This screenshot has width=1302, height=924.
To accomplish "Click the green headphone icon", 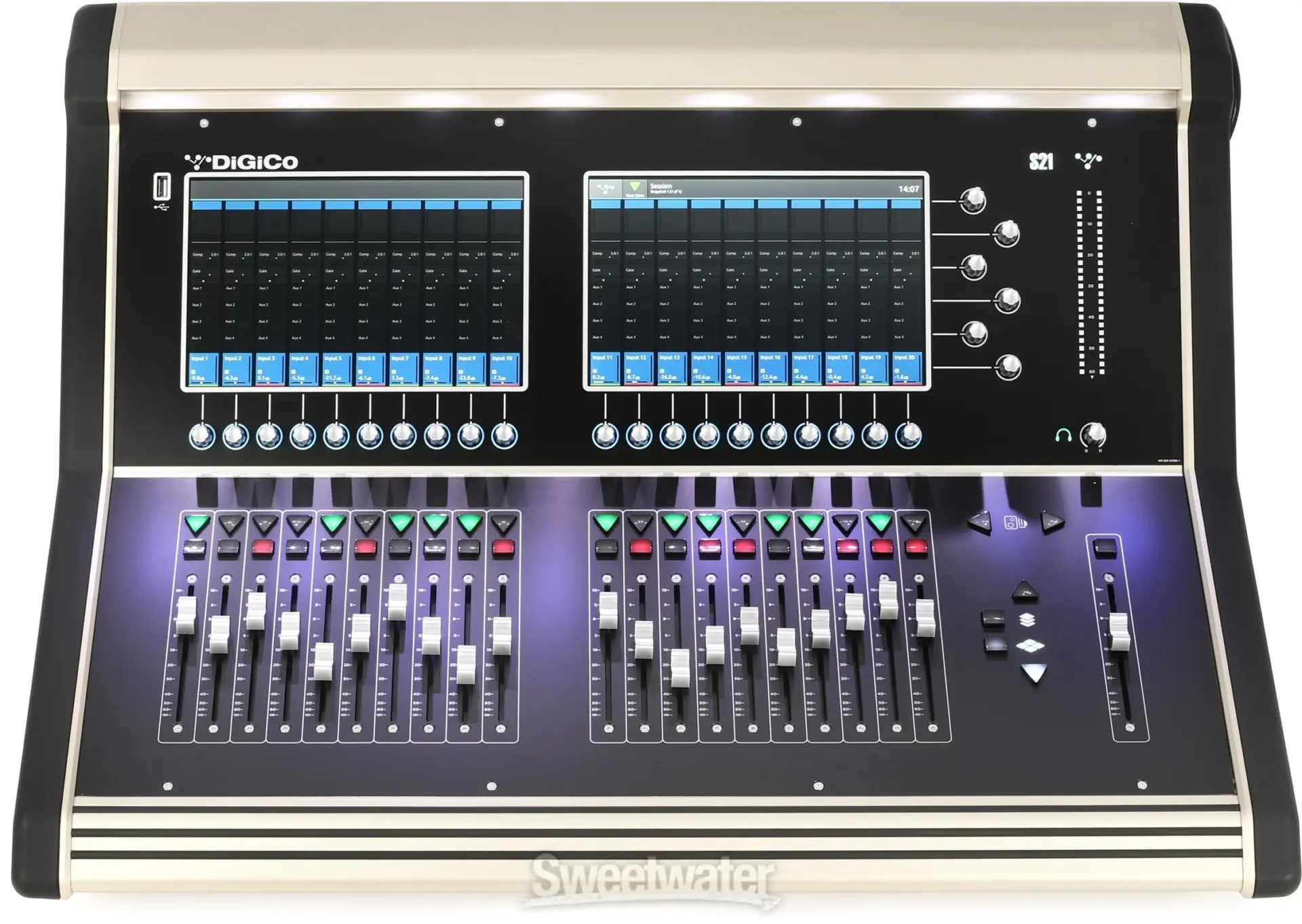I will click(1063, 435).
